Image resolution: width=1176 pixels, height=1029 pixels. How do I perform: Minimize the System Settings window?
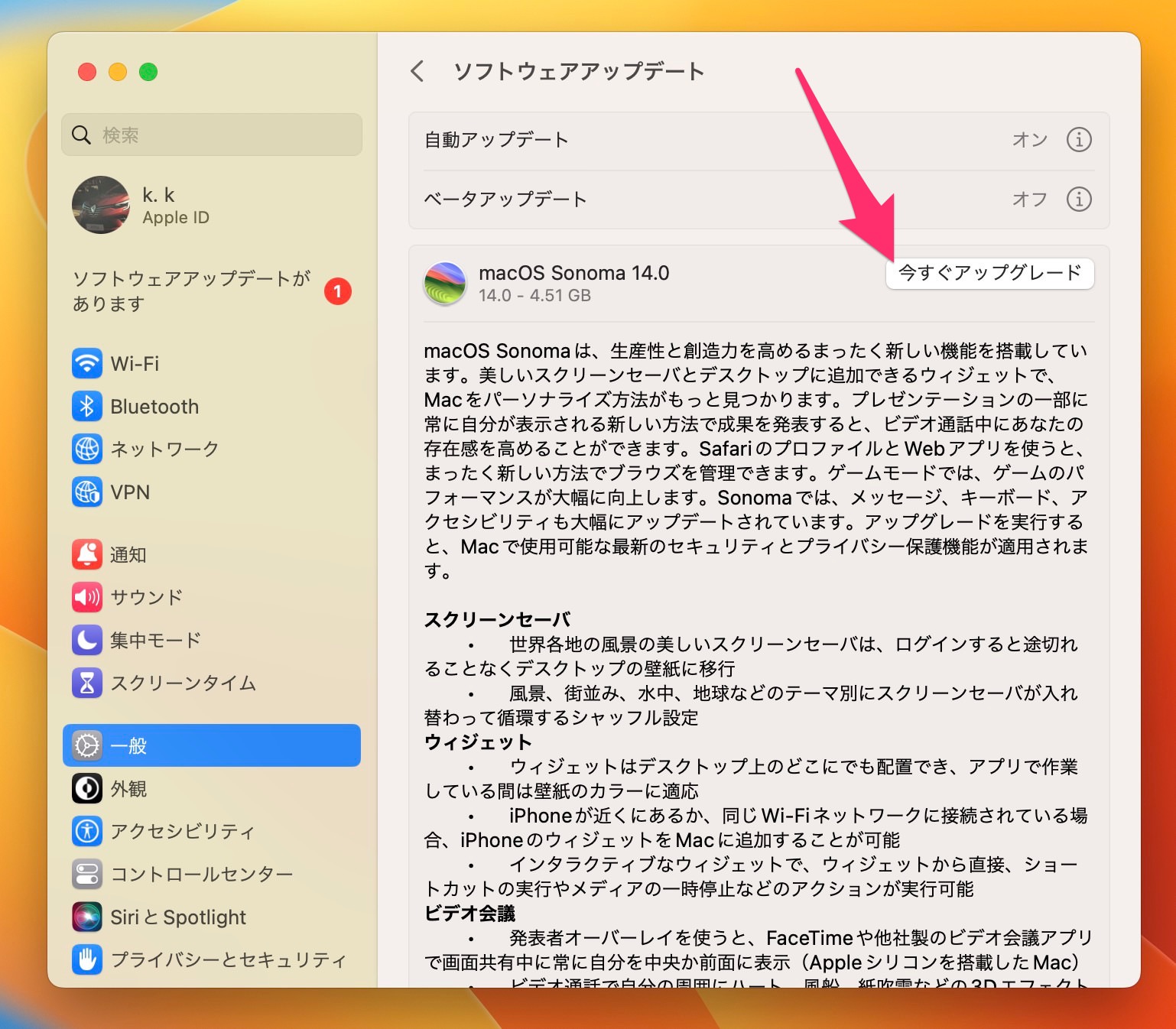click(118, 72)
